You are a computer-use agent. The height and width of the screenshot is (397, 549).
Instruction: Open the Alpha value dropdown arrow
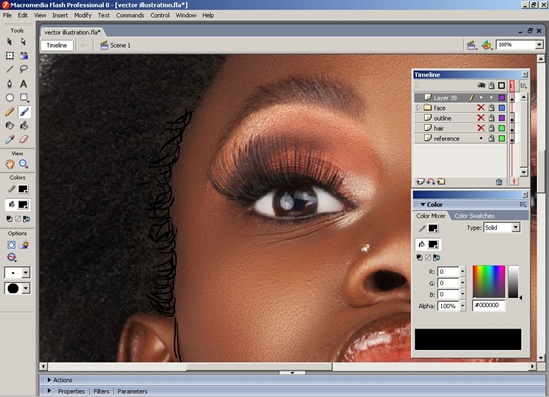(463, 306)
